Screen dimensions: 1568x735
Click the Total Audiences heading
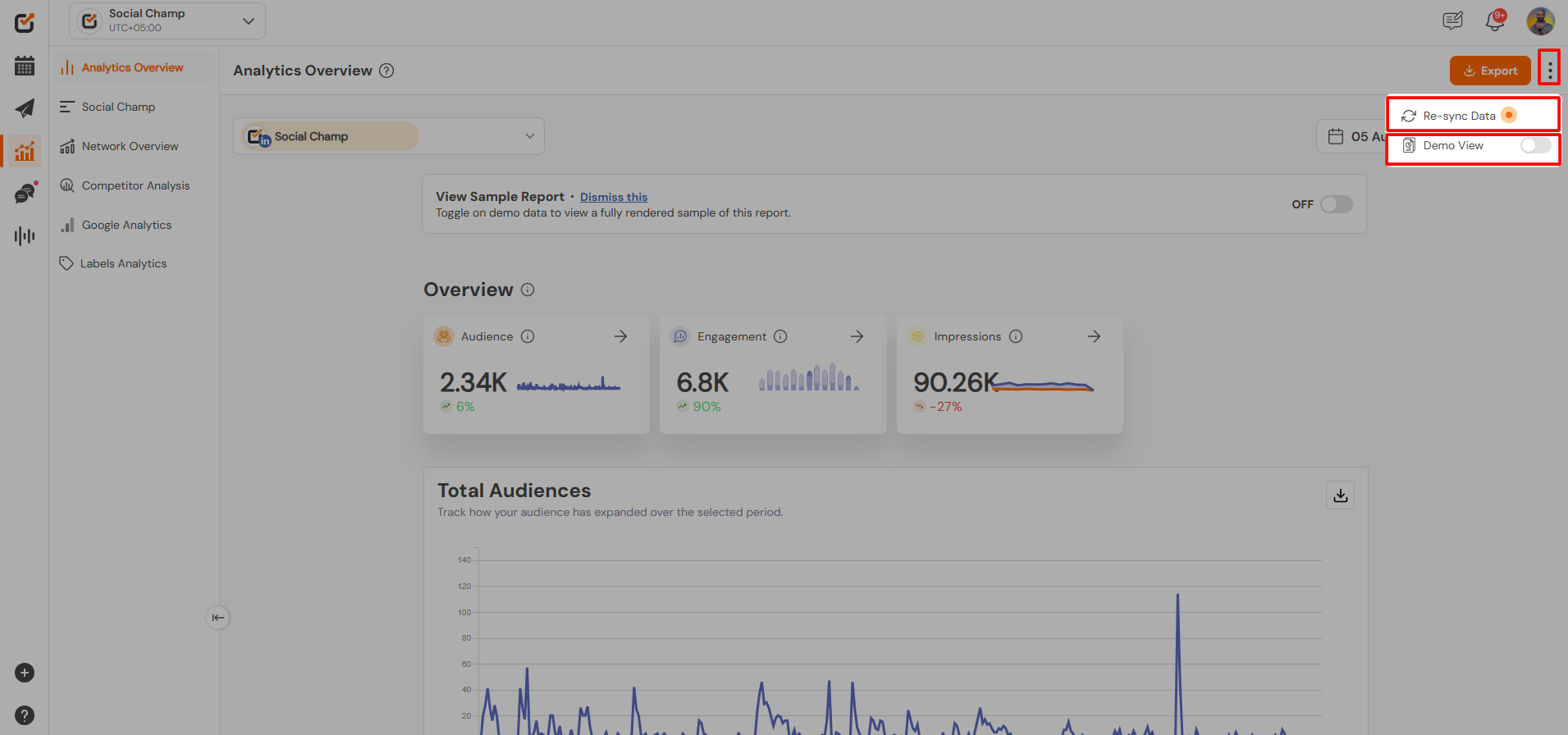pos(514,491)
